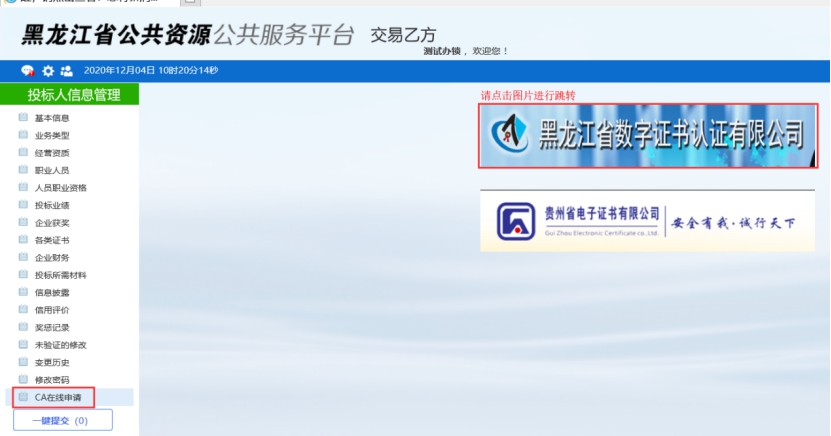
Task: Click the 贵州省电子证书有限公司 banner image
Action: pyautogui.click(x=647, y=221)
